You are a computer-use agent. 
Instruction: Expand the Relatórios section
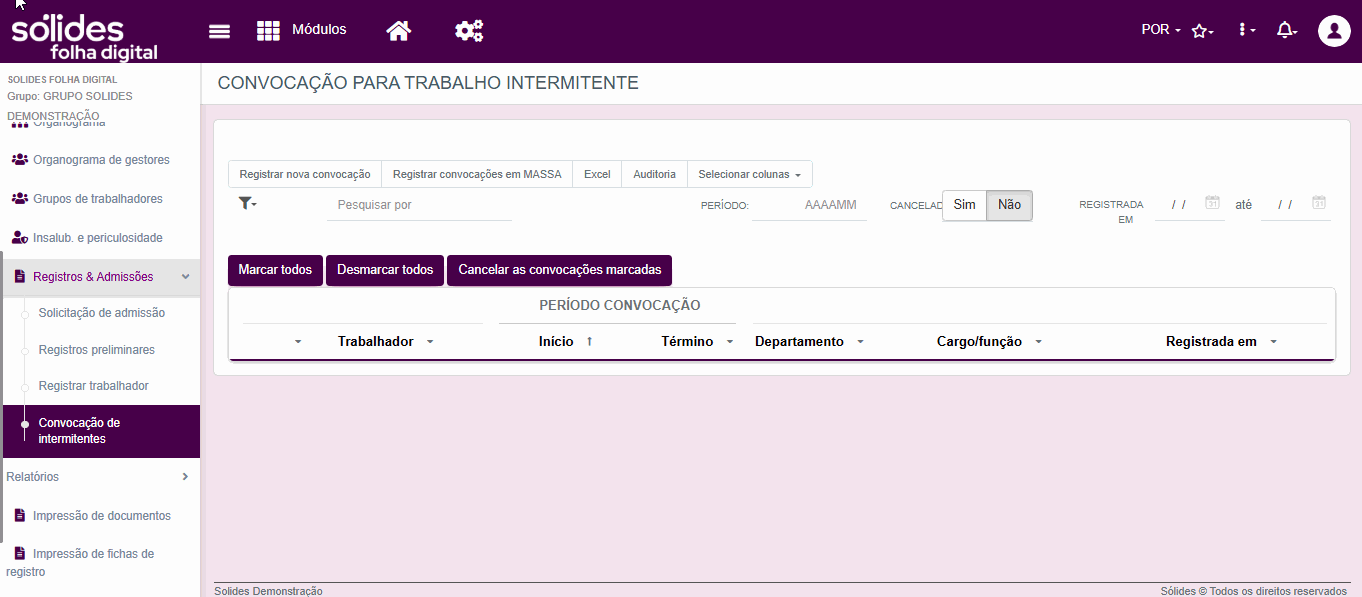click(x=185, y=477)
